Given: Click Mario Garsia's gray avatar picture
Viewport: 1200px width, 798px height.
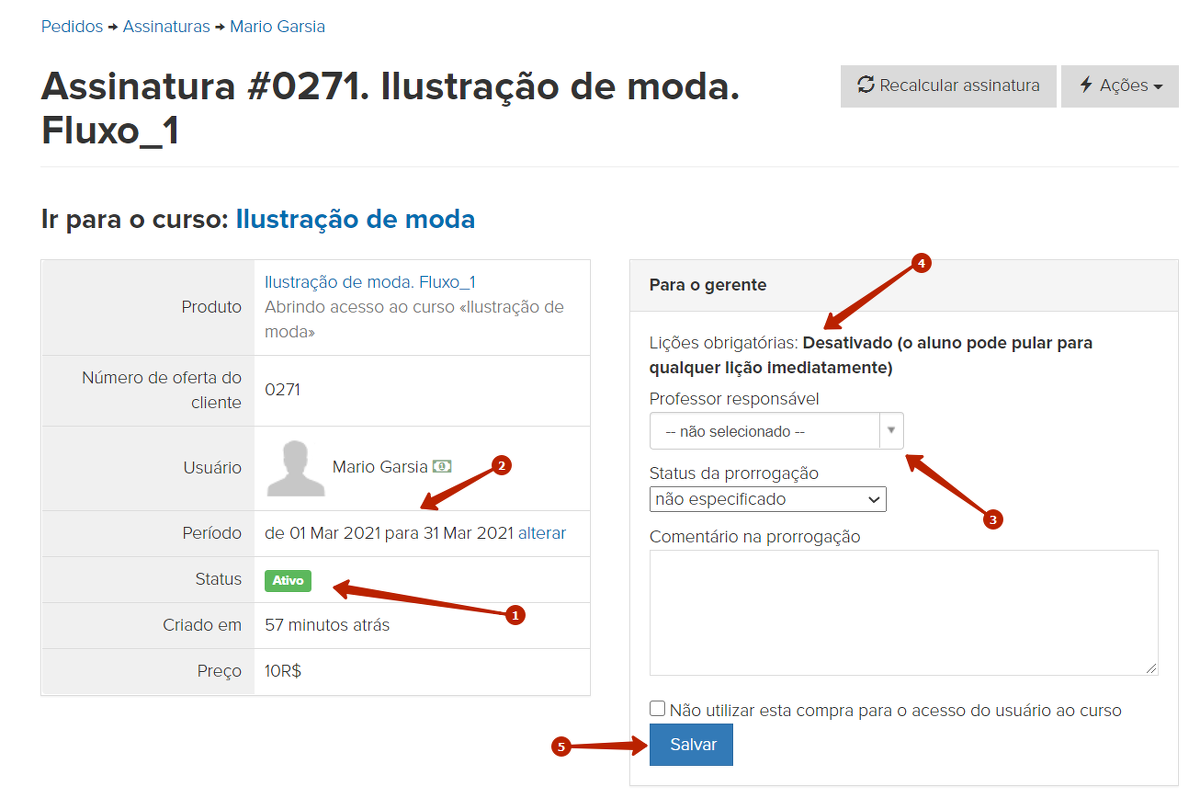Looking at the screenshot, I should (x=295, y=468).
